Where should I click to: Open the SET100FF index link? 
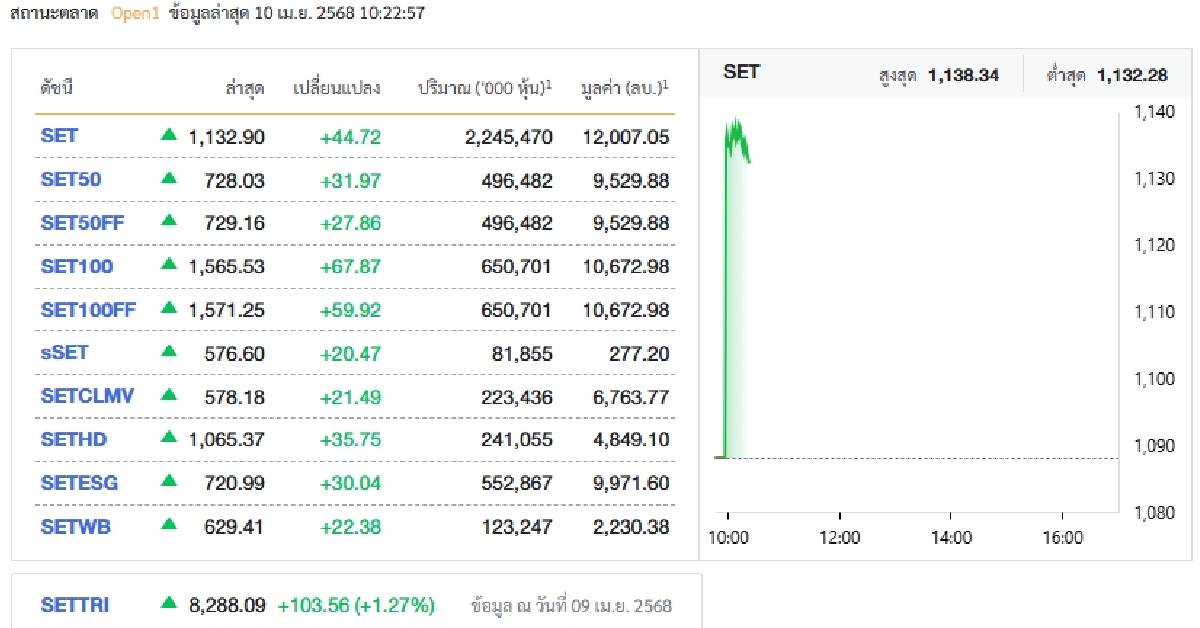coord(87,310)
